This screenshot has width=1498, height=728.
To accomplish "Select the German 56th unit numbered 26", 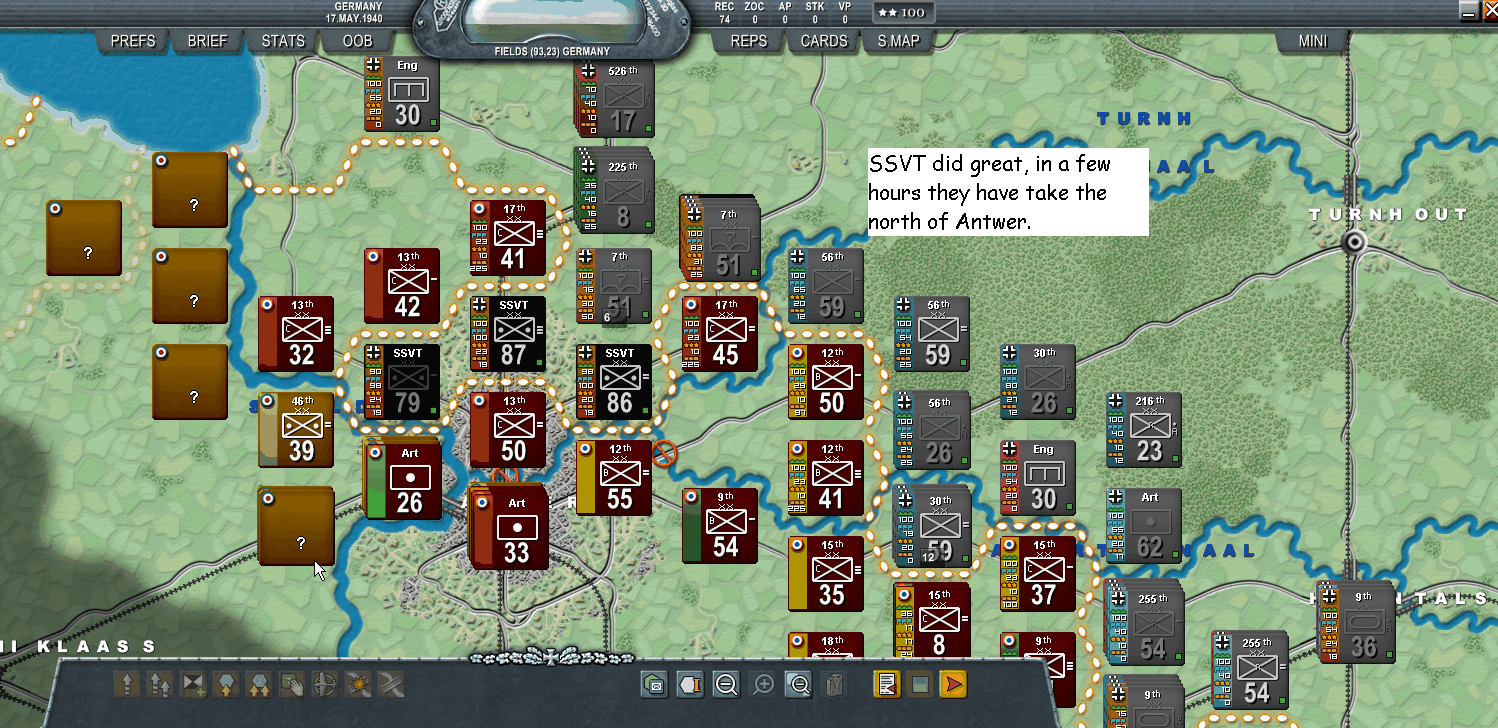I will [x=933, y=430].
